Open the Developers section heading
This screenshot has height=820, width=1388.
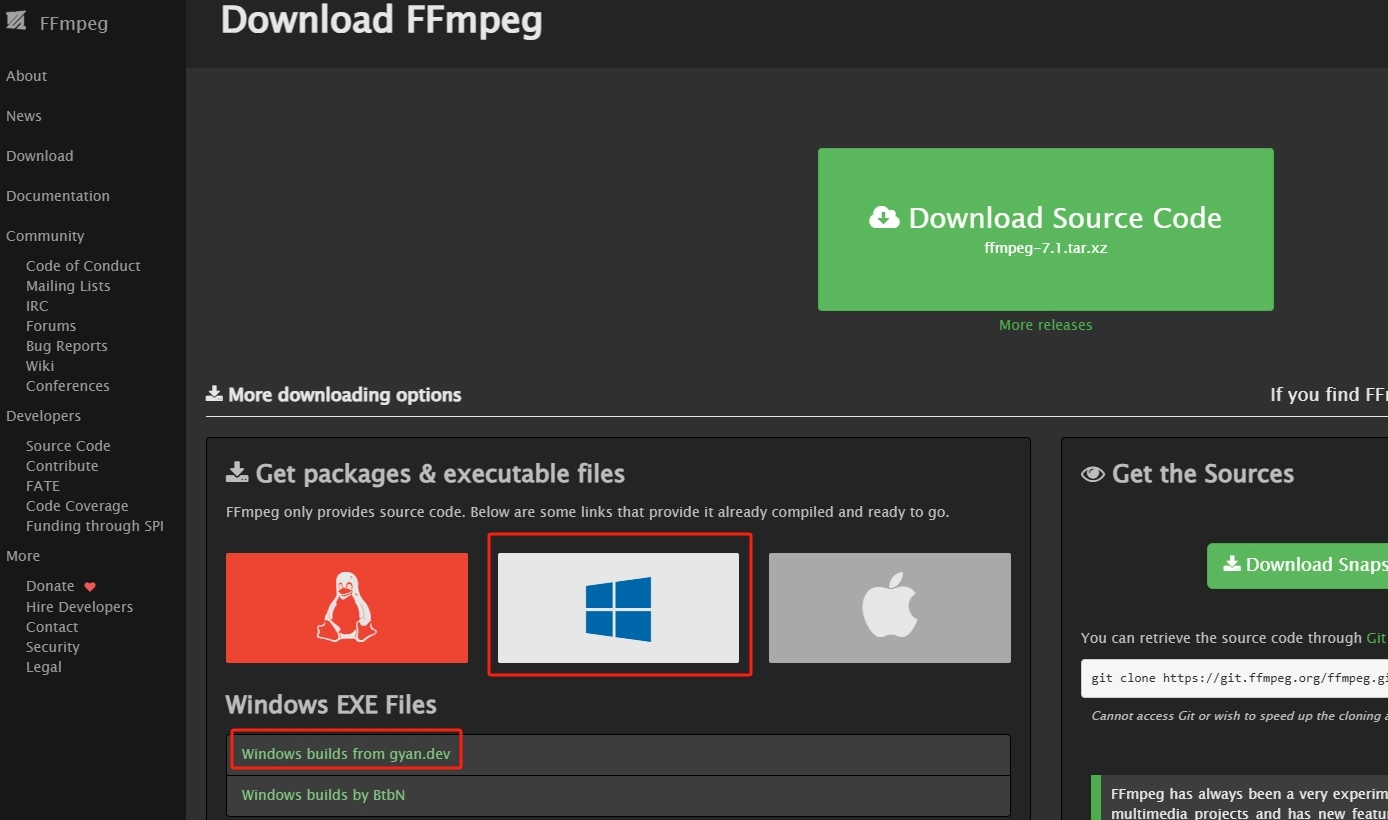point(43,416)
